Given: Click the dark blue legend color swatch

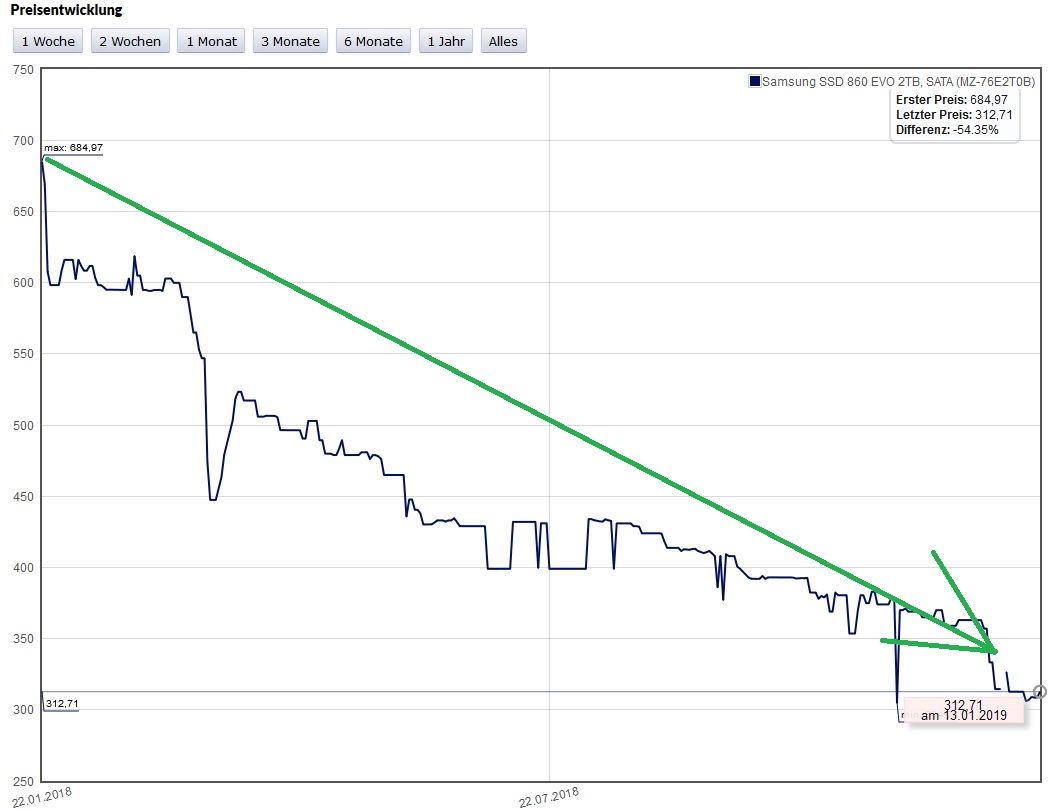Looking at the screenshot, I should [x=755, y=82].
